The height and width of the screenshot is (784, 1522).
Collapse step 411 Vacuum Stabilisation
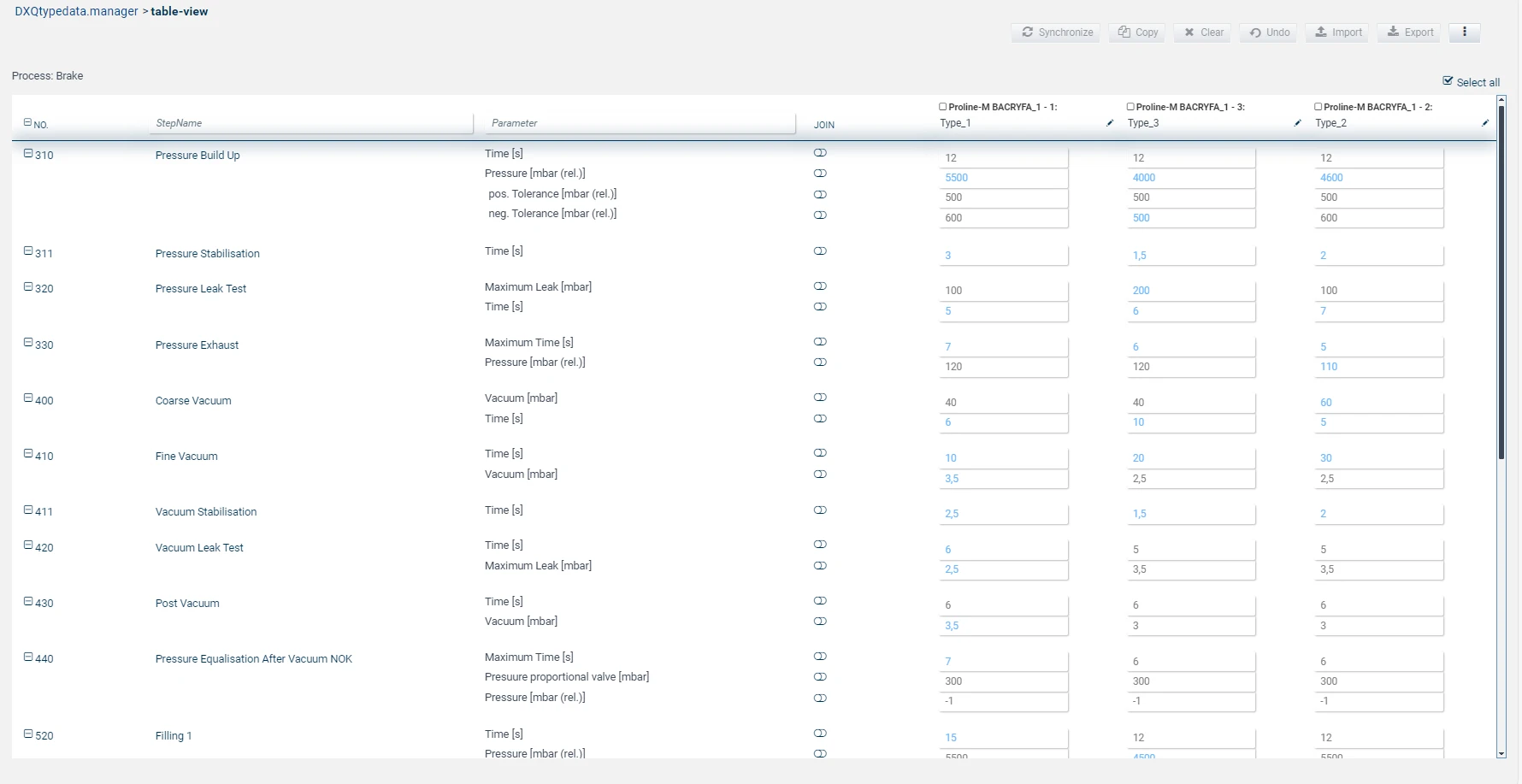coord(28,510)
